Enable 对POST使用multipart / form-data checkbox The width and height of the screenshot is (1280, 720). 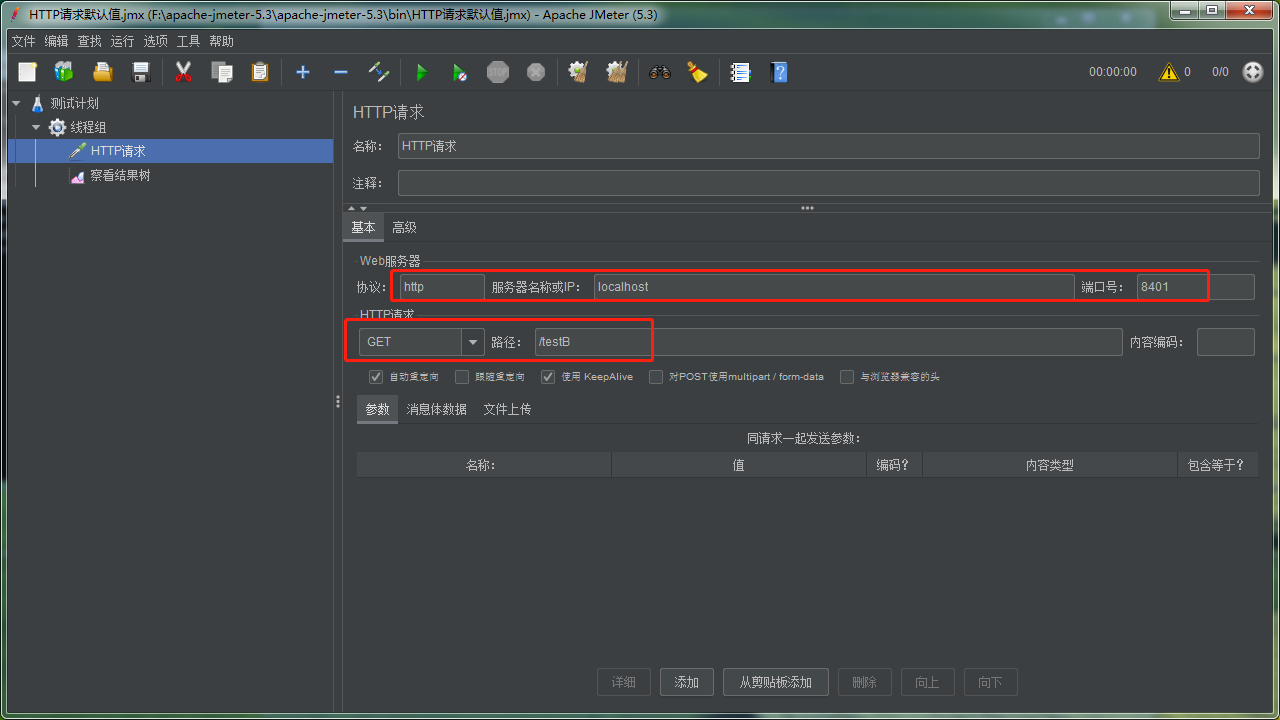pyautogui.click(x=656, y=377)
